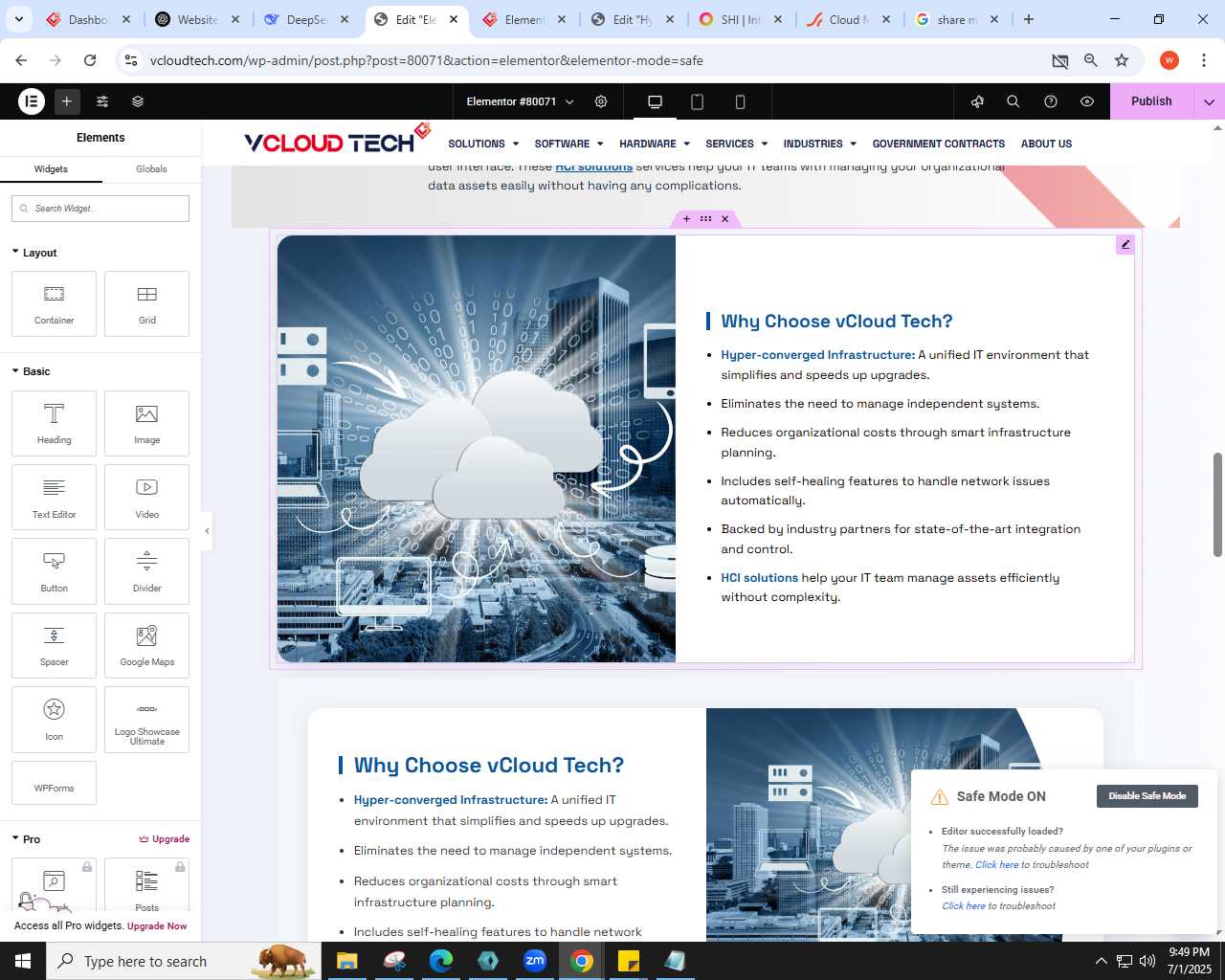The image size is (1225, 980).
Task: Select the Logo Showcase Ultimate widget
Action: point(146,720)
